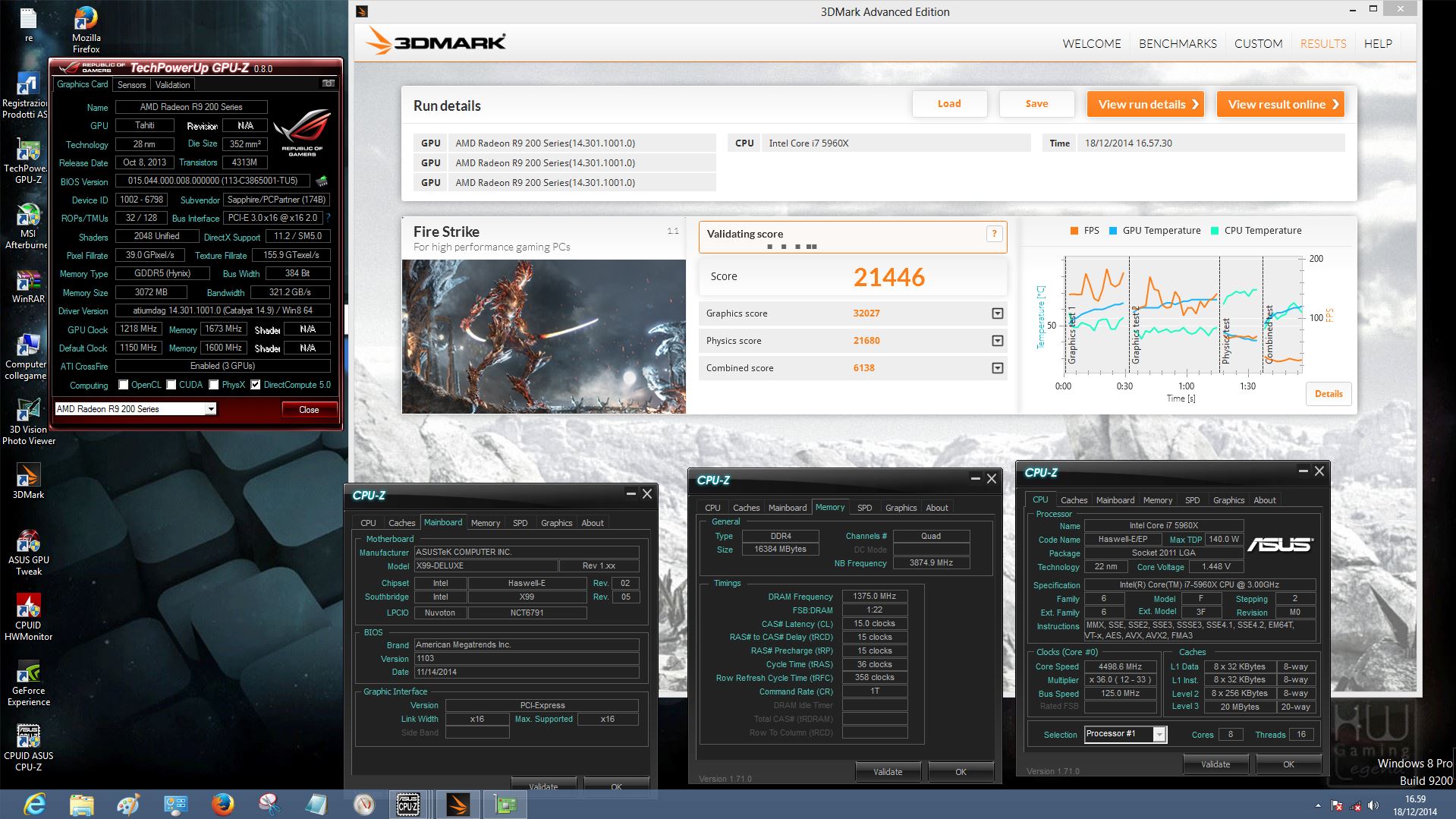Viewport: 1456px width, 819px height.
Task: Toggle DirectCompute 5.0 checkbox
Action: (x=256, y=385)
